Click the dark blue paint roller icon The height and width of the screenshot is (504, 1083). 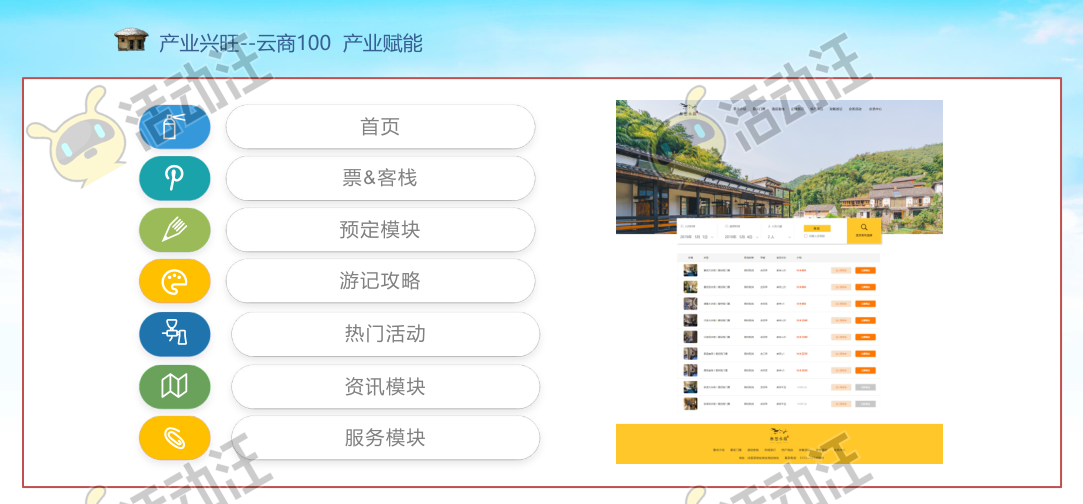point(174,334)
